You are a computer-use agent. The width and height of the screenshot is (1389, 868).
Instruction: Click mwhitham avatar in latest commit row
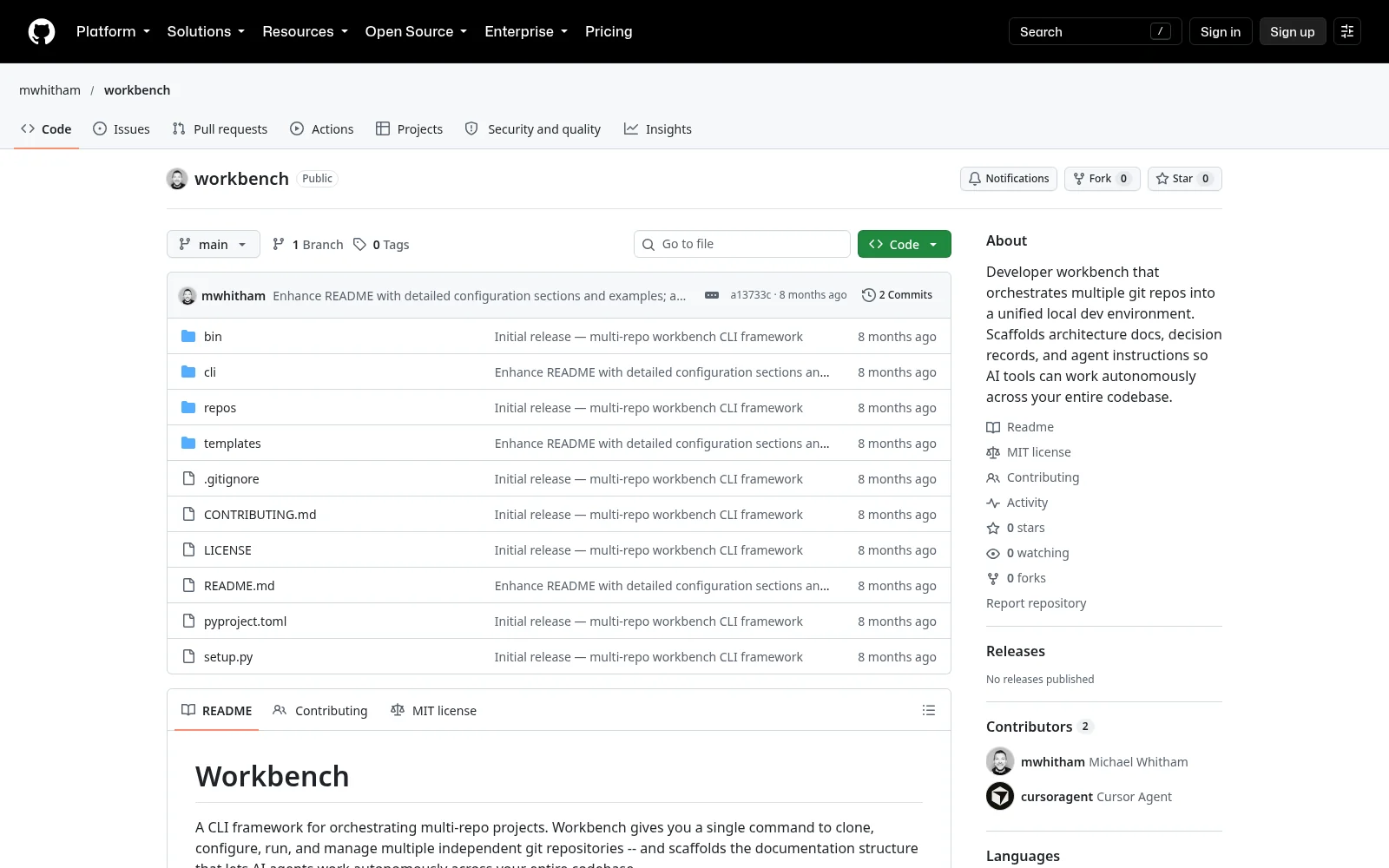pyautogui.click(x=188, y=295)
